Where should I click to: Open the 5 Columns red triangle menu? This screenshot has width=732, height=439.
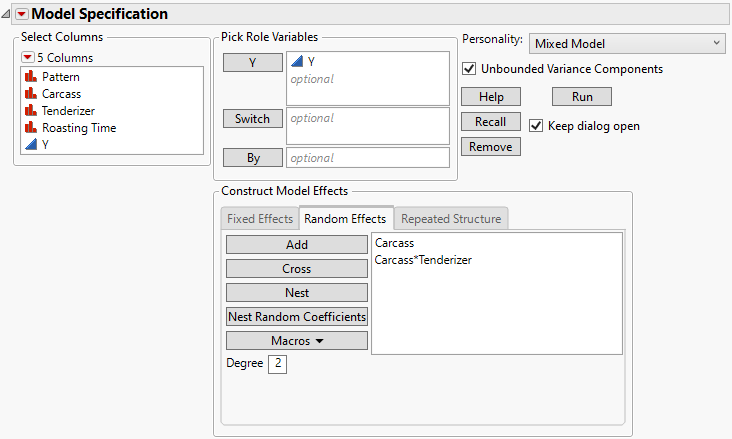[28, 57]
